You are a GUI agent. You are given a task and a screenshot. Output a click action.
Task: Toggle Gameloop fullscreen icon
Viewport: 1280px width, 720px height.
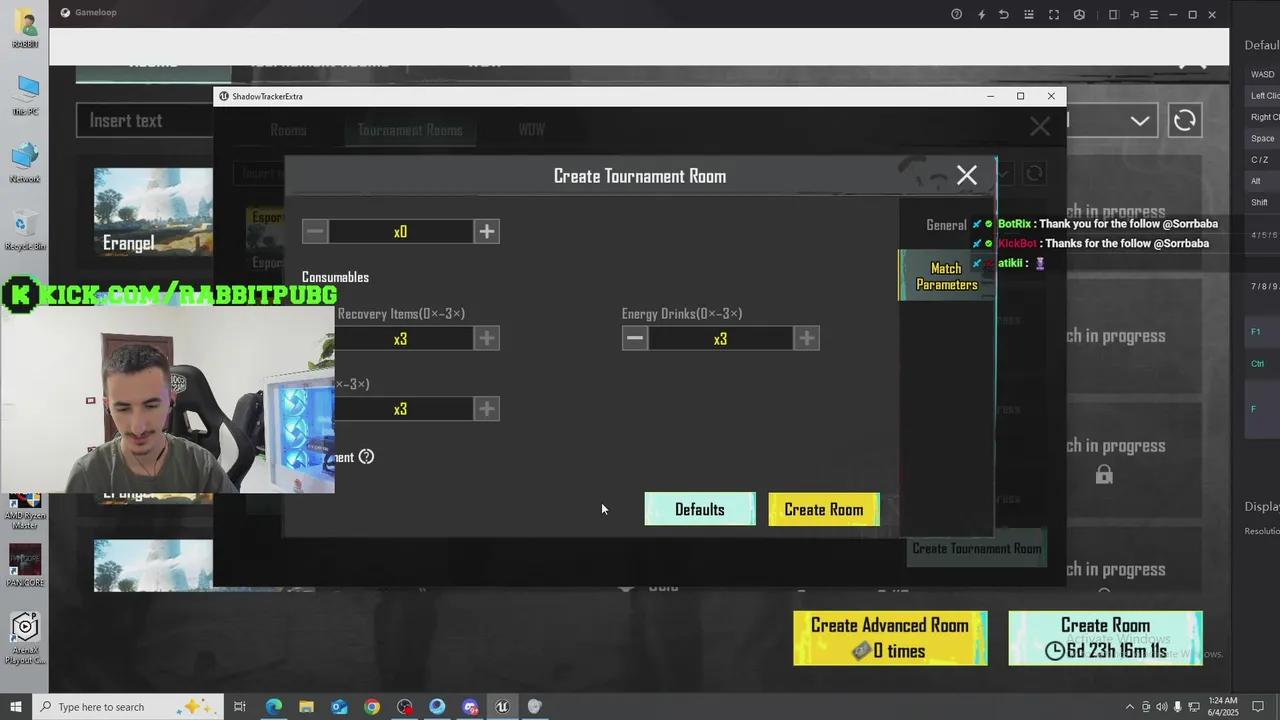(x=1054, y=14)
